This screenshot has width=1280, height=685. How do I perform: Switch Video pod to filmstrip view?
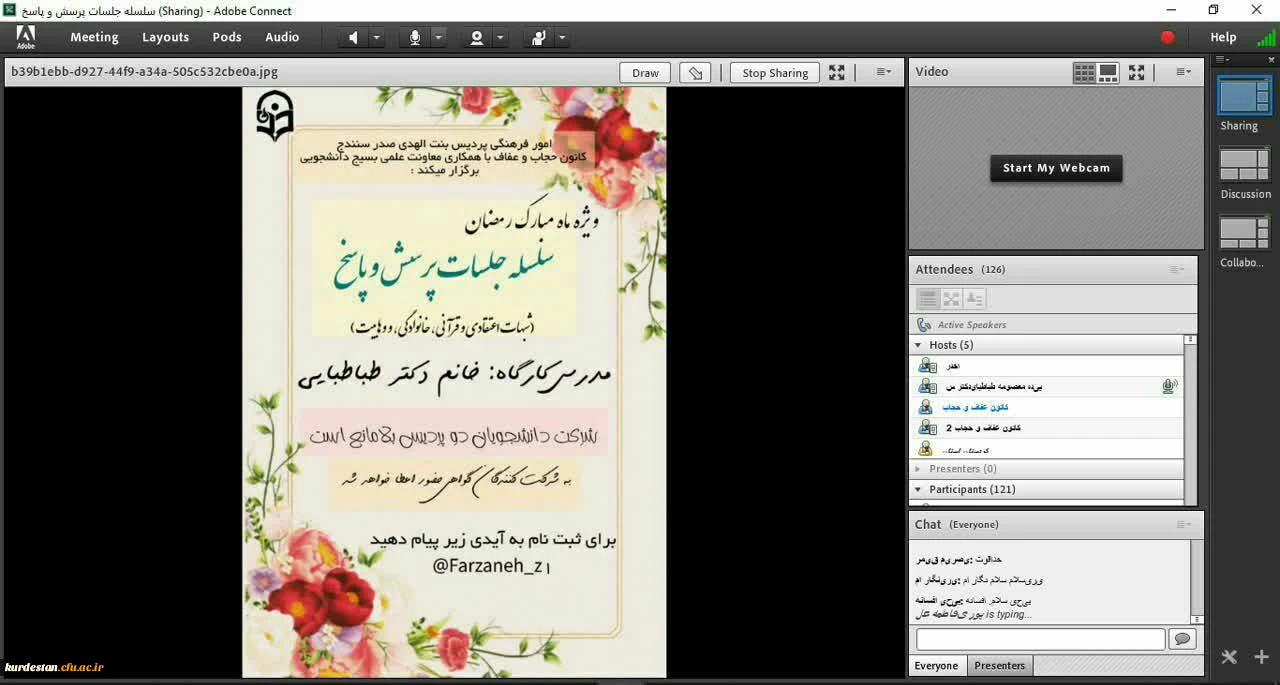[x=1108, y=72]
